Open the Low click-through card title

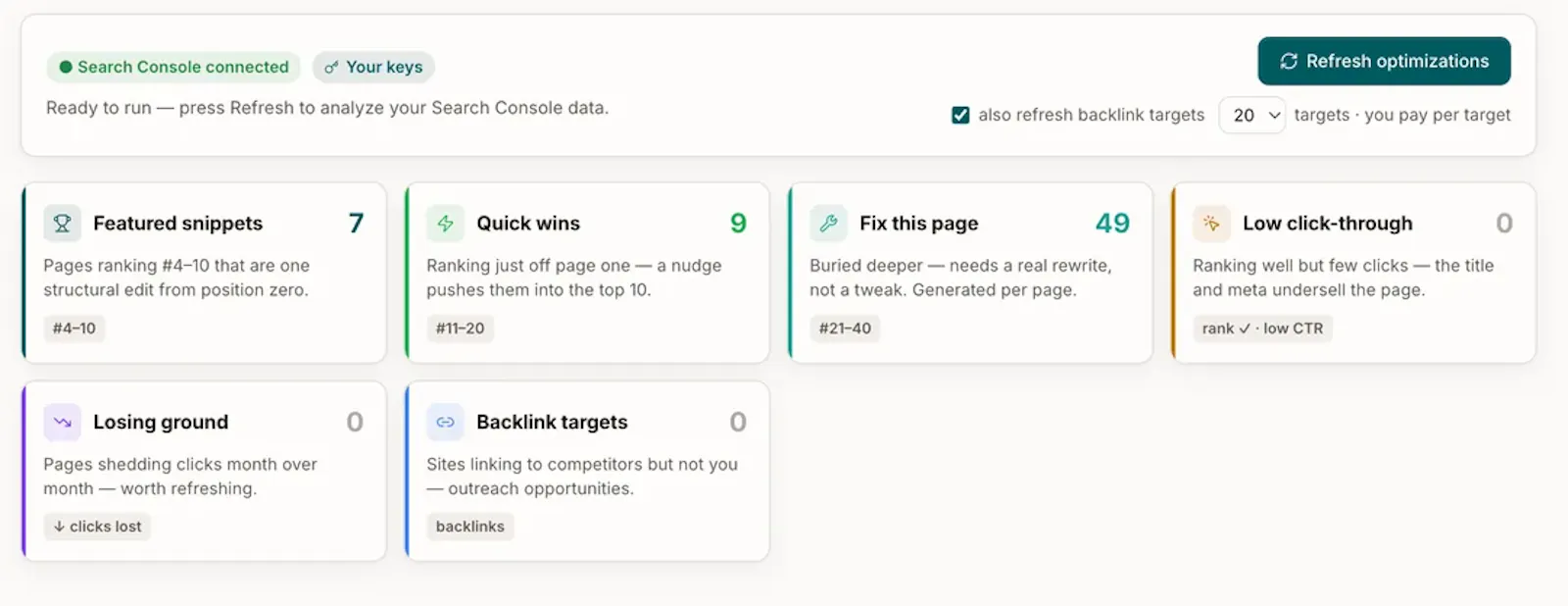(1328, 224)
